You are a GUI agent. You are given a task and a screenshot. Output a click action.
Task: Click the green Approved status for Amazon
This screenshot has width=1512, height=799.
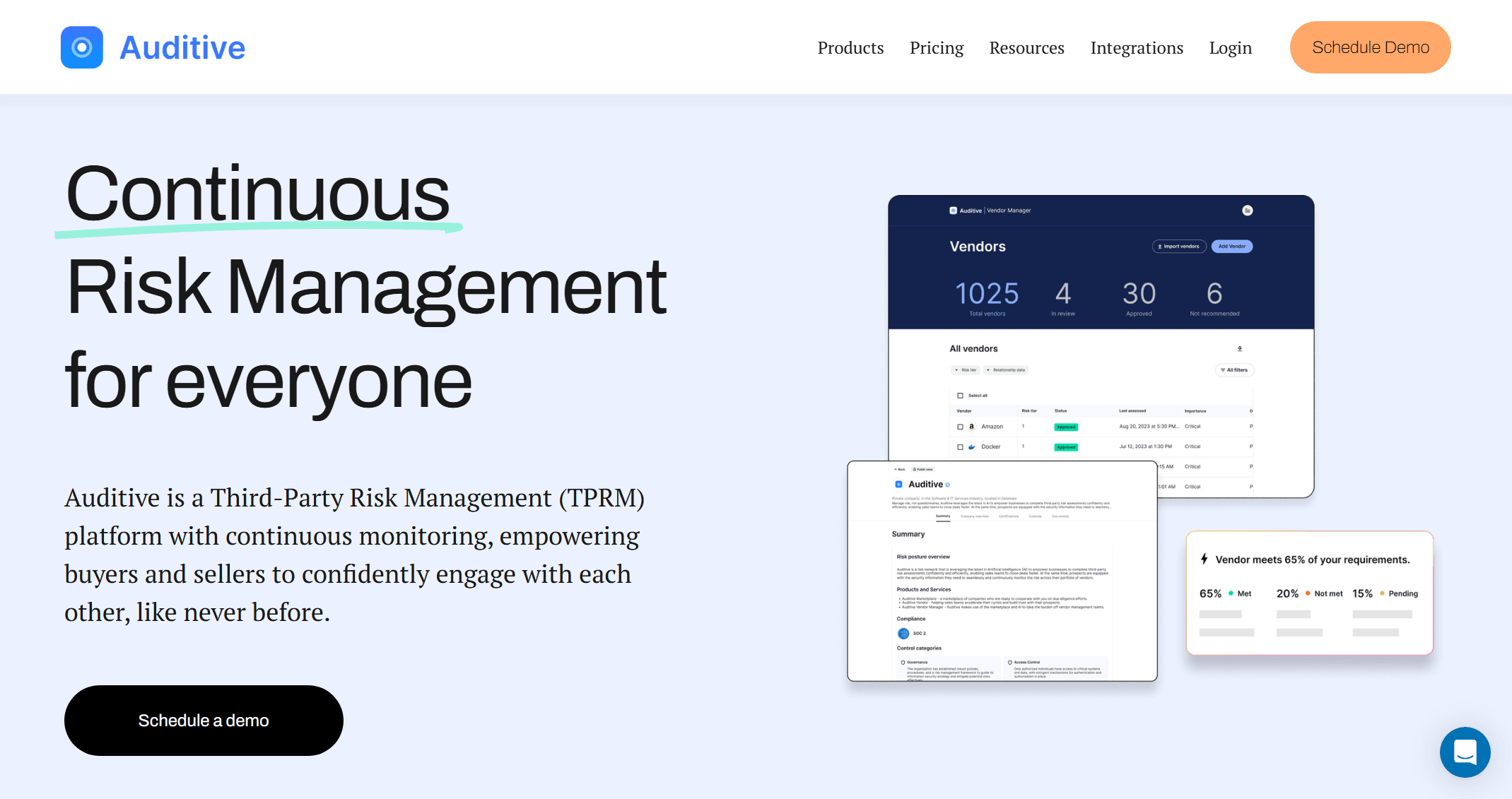[1066, 427]
